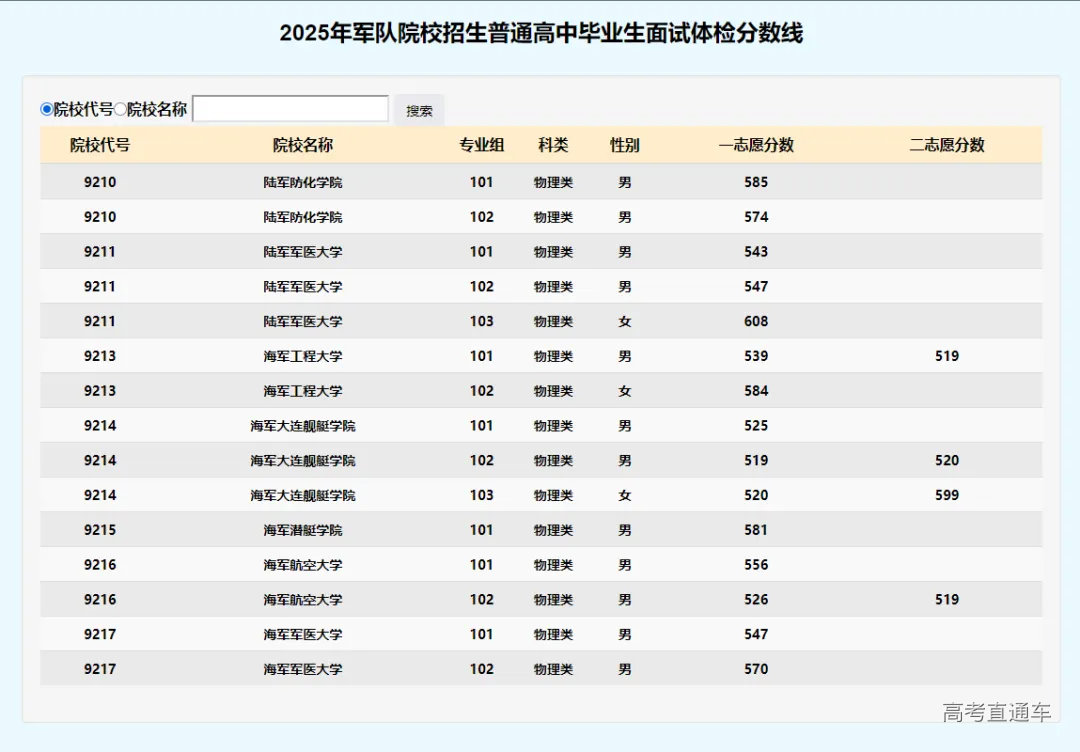Click the 院校代号 column header
Viewport: 1080px width, 752px height.
100,145
